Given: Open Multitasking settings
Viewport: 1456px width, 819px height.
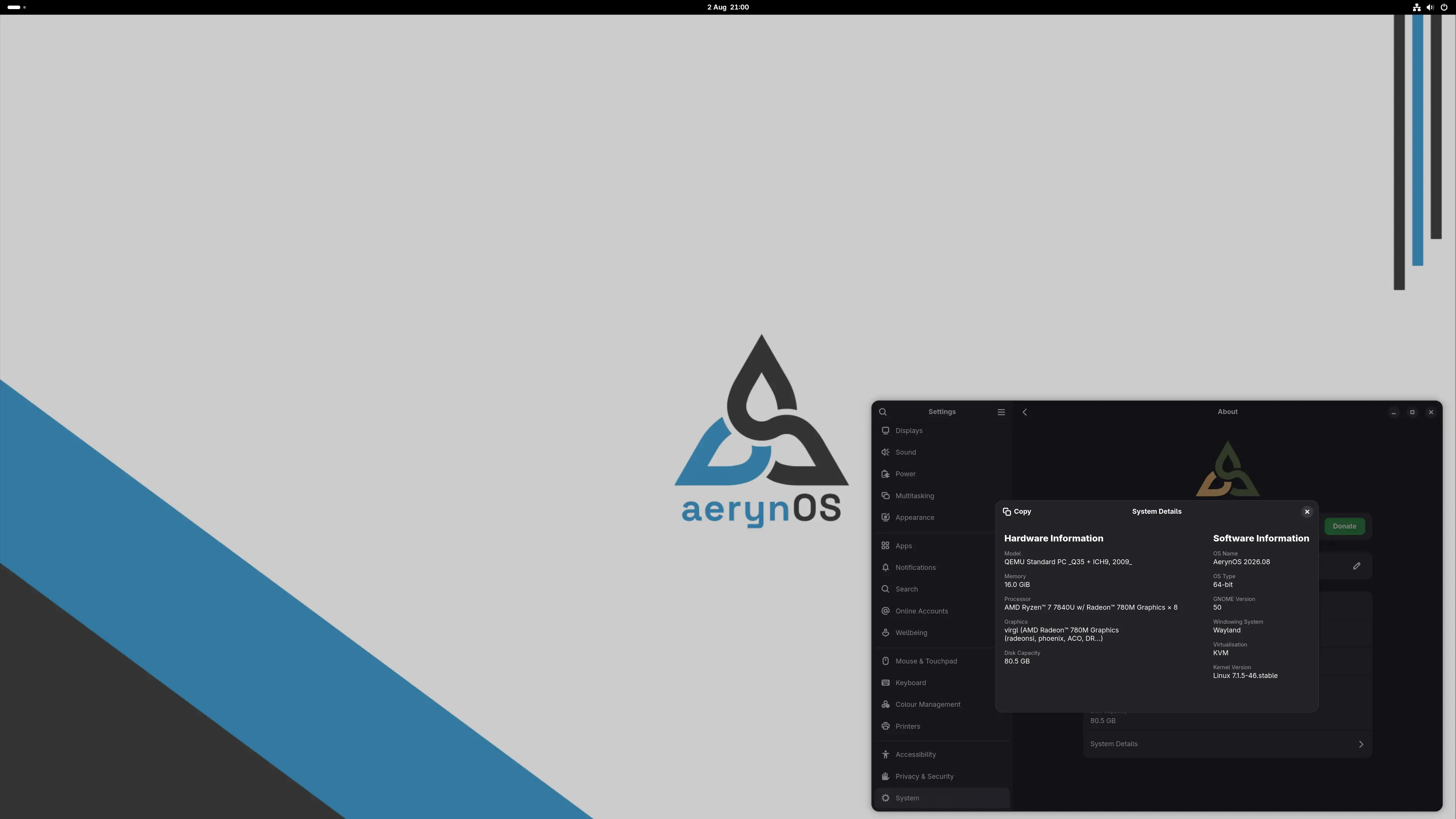Looking at the screenshot, I should tap(942, 496).
